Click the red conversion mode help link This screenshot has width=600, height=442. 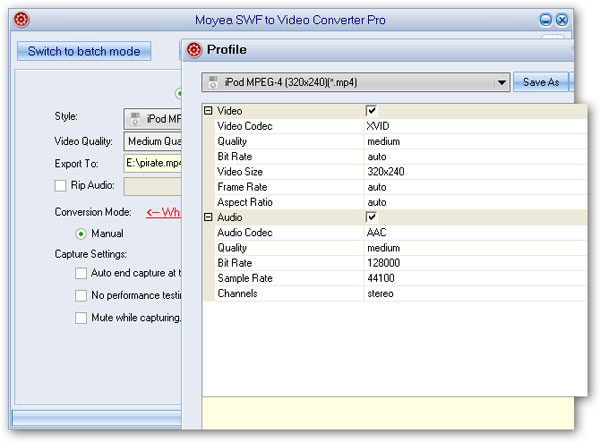point(163,212)
